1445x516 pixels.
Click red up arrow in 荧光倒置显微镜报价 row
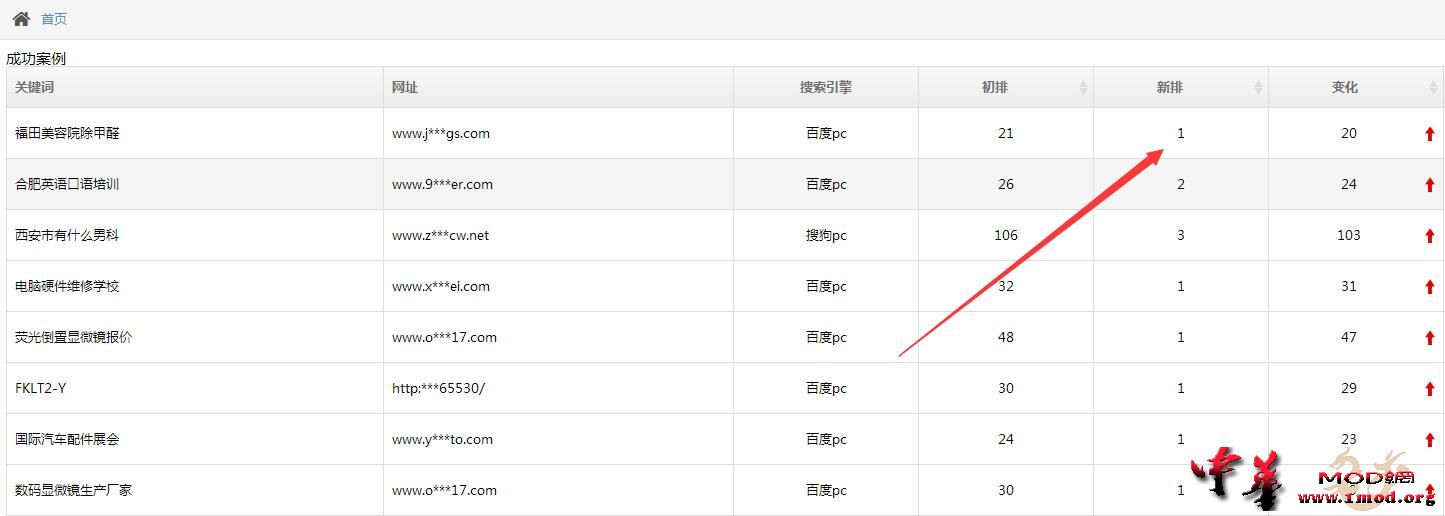[1430, 338]
